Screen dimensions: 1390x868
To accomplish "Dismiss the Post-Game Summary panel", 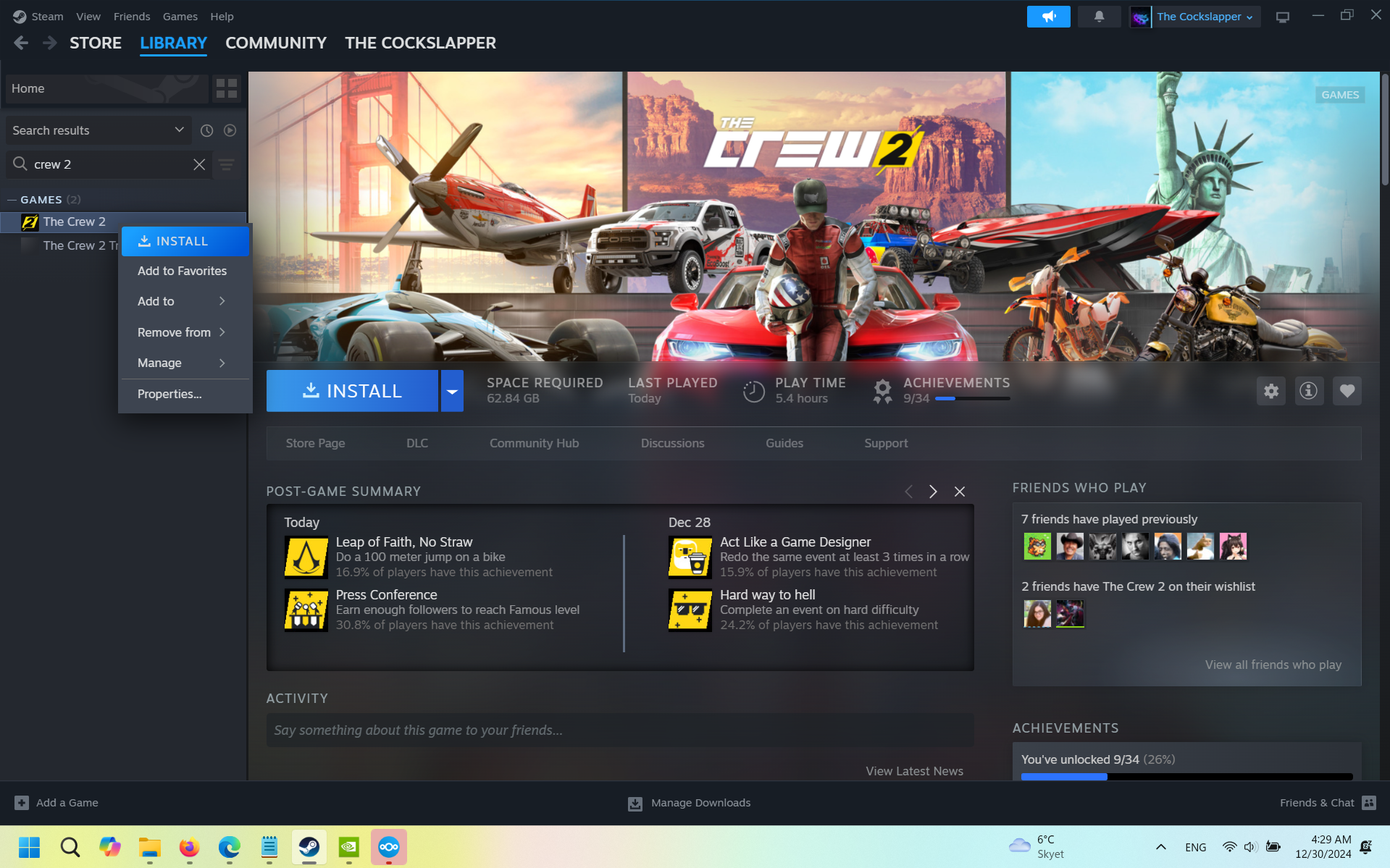I will [960, 492].
